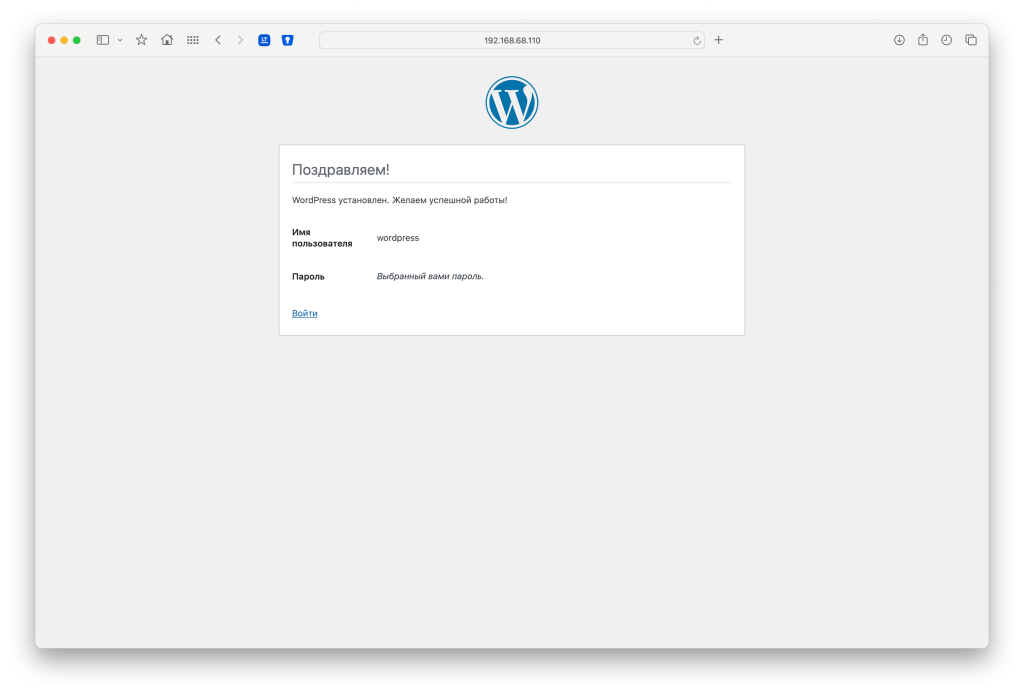The height and width of the screenshot is (695, 1024).
Task: Go to the home page icon
Action: [167, 40]
